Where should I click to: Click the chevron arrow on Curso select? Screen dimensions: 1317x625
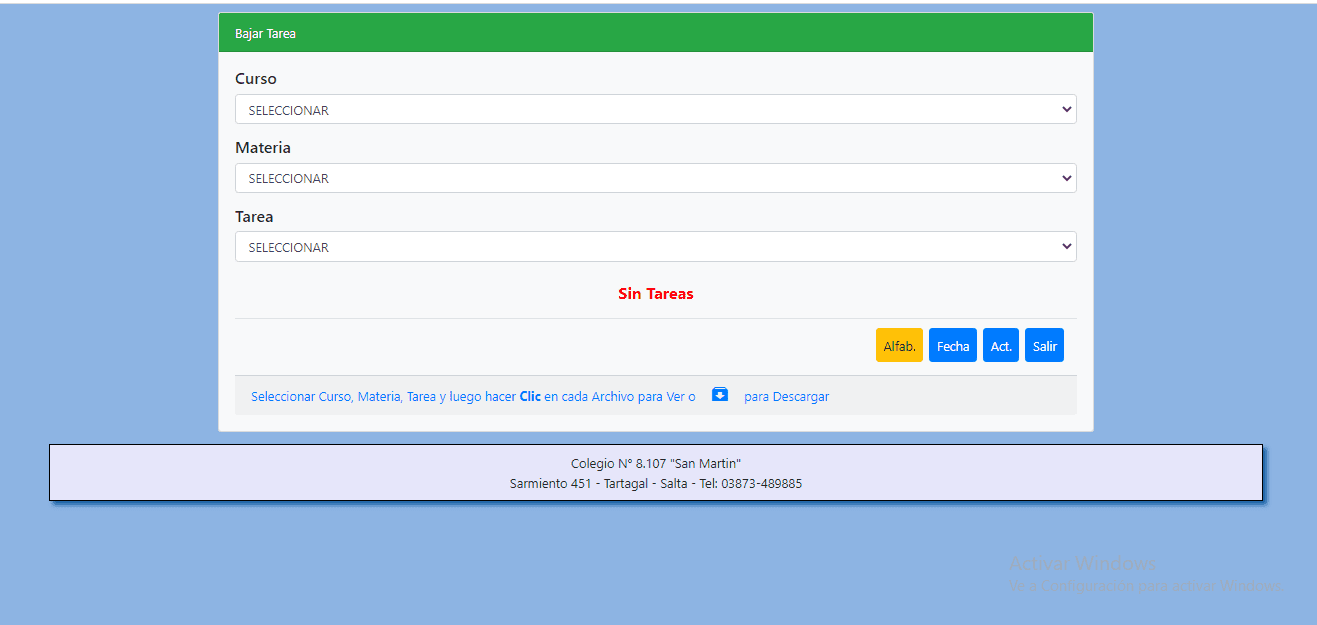pyautogui.click(x=1066, y=110)
